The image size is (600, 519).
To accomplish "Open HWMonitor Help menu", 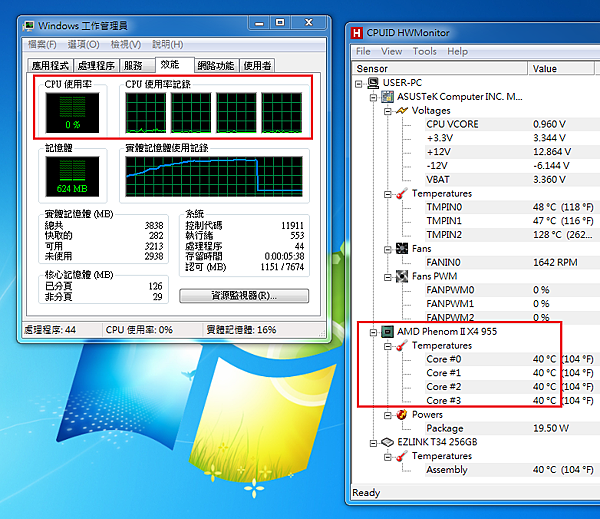I will point(457,51).
